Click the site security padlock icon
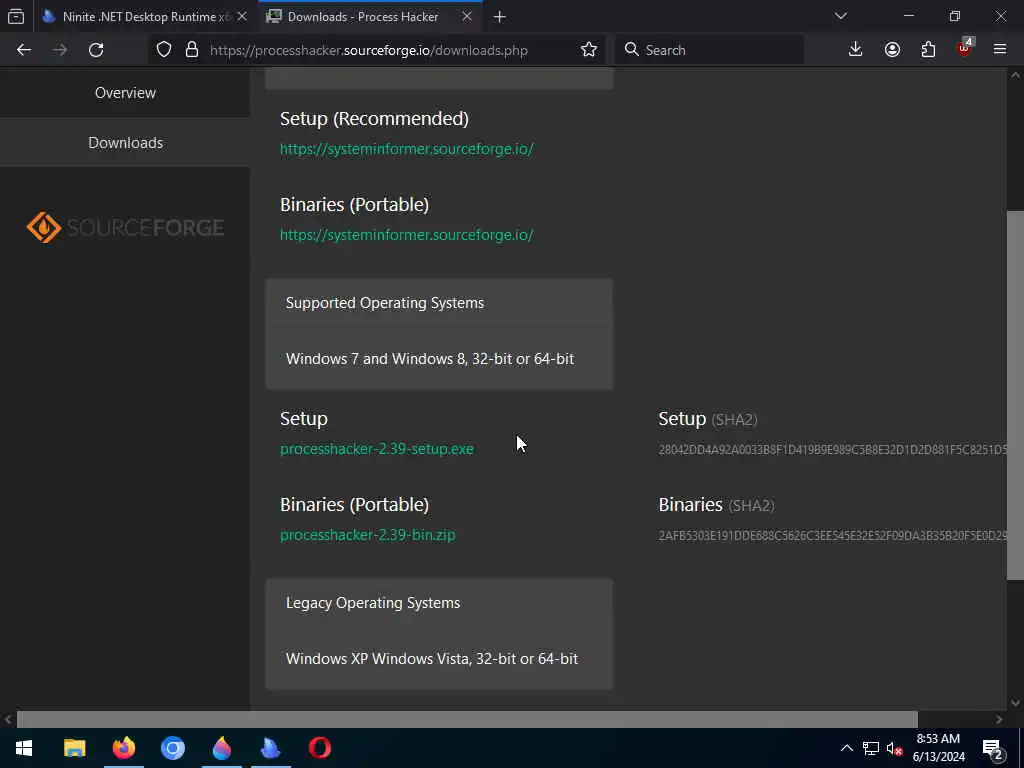Image resolution: width=1024 pixels, height=768 pixels. (x=191, y=50)
